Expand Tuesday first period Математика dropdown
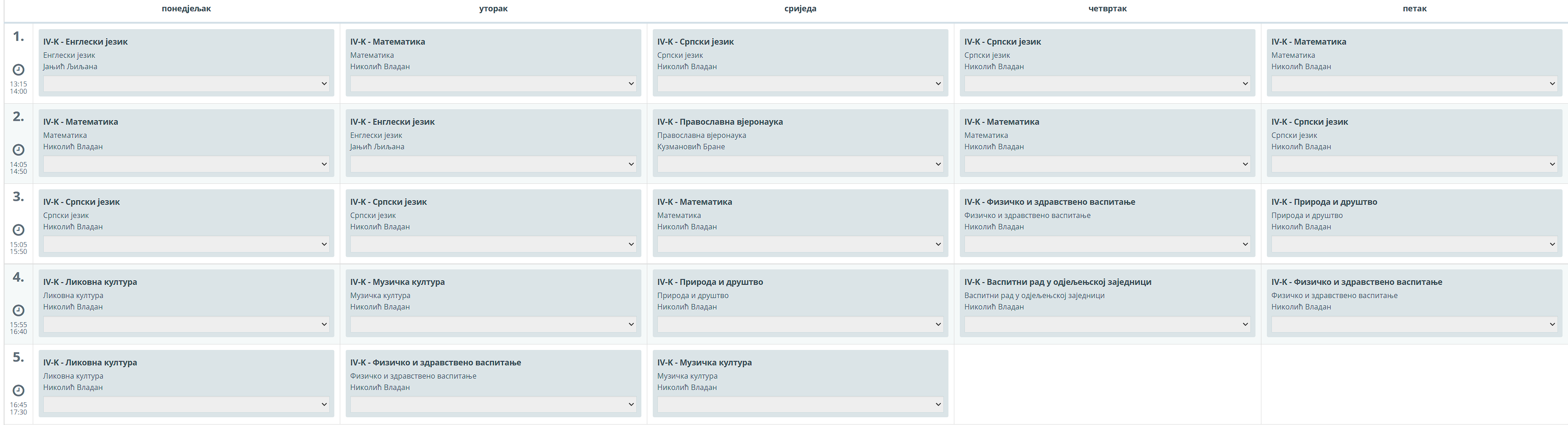This screenshot has width=1568, height=425. [493, 84]
